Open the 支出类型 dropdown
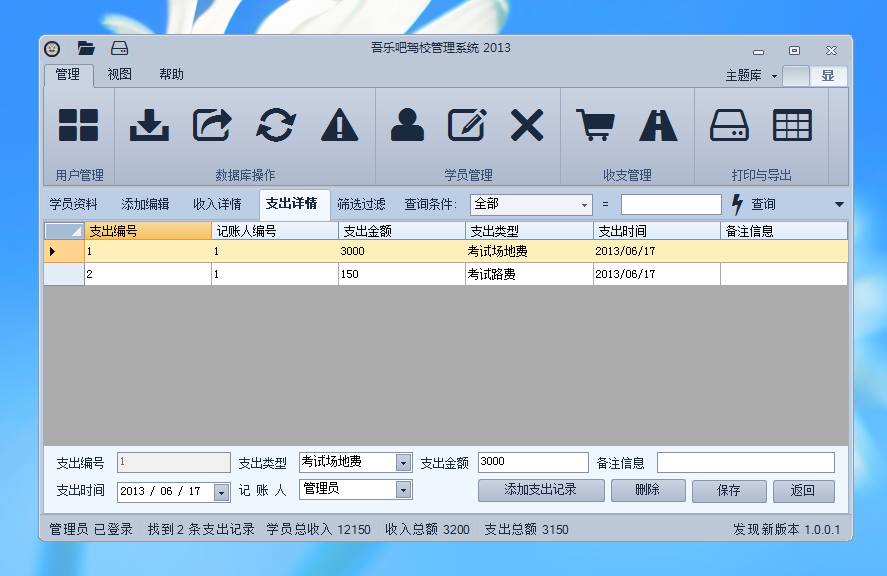 click(403, 463)
